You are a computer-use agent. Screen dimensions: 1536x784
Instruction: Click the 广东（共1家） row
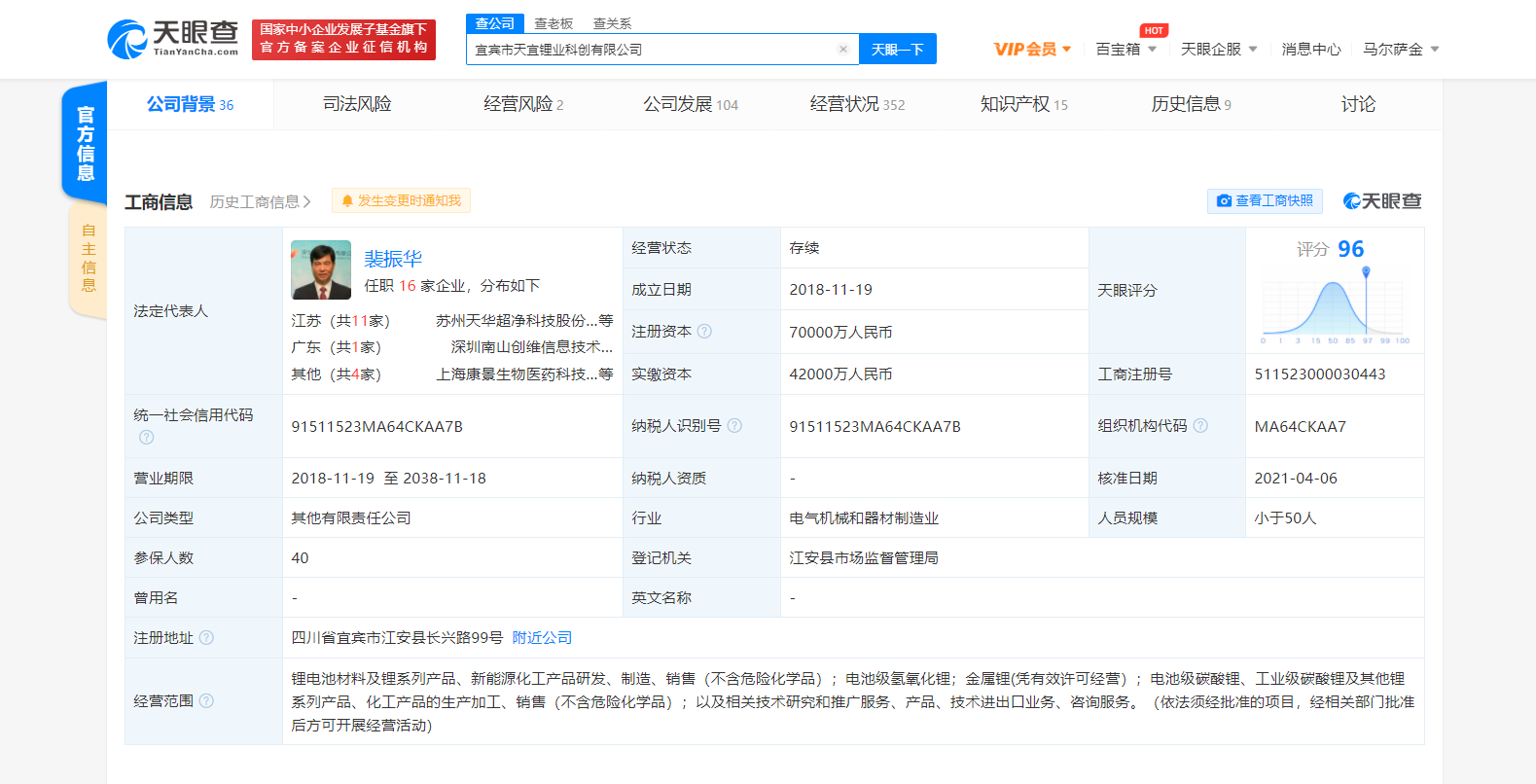(451, 347)
